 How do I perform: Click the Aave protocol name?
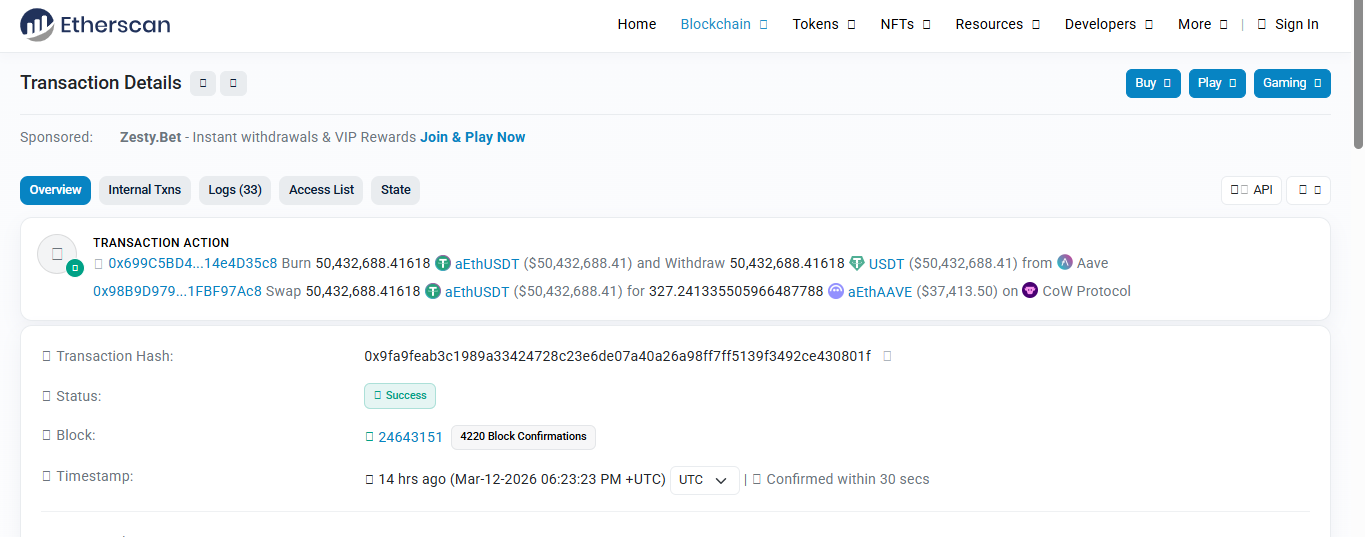coord(1093,263)
